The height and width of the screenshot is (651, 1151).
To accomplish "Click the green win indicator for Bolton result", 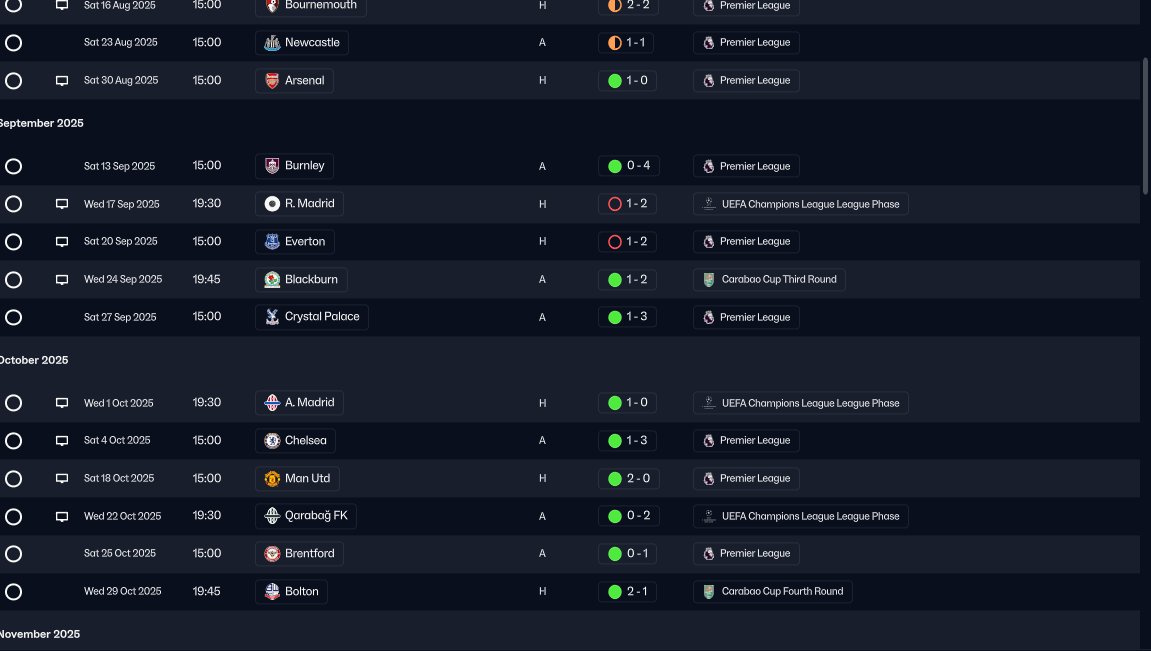I will click(x=615, y=592).
